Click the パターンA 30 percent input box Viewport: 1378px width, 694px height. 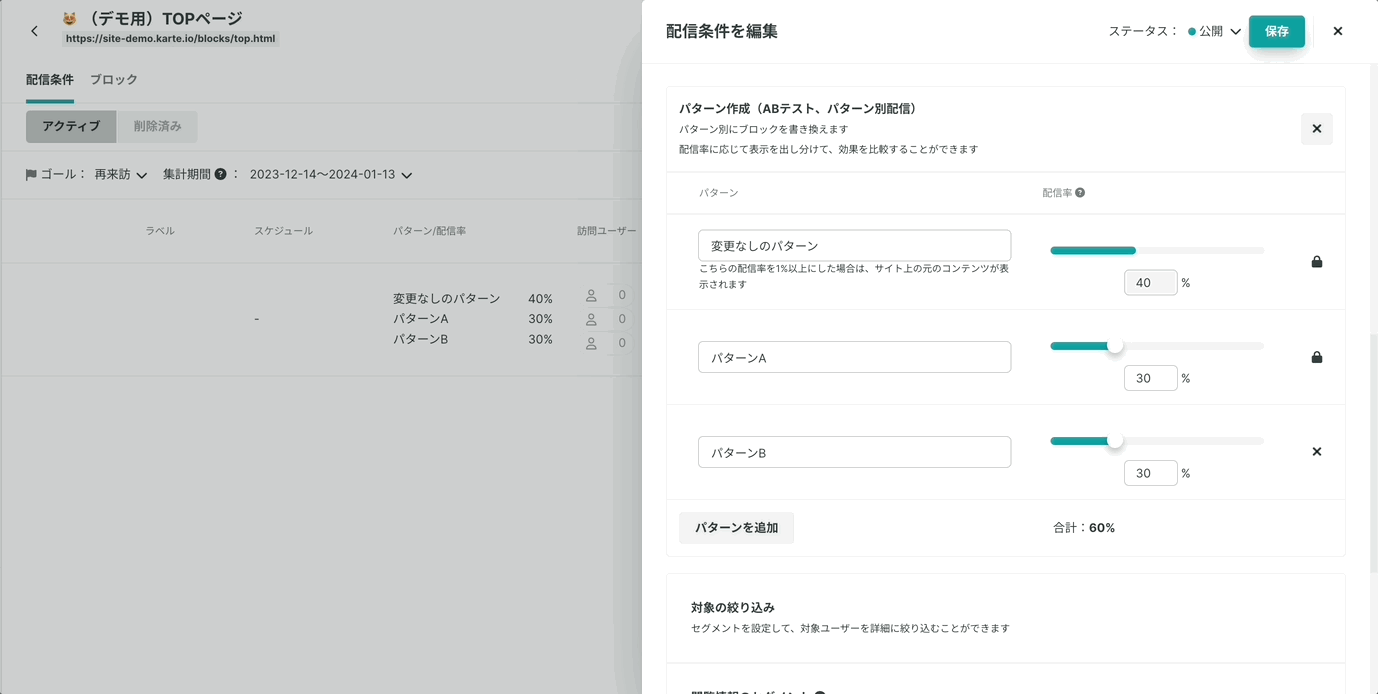pos(1150,378)
